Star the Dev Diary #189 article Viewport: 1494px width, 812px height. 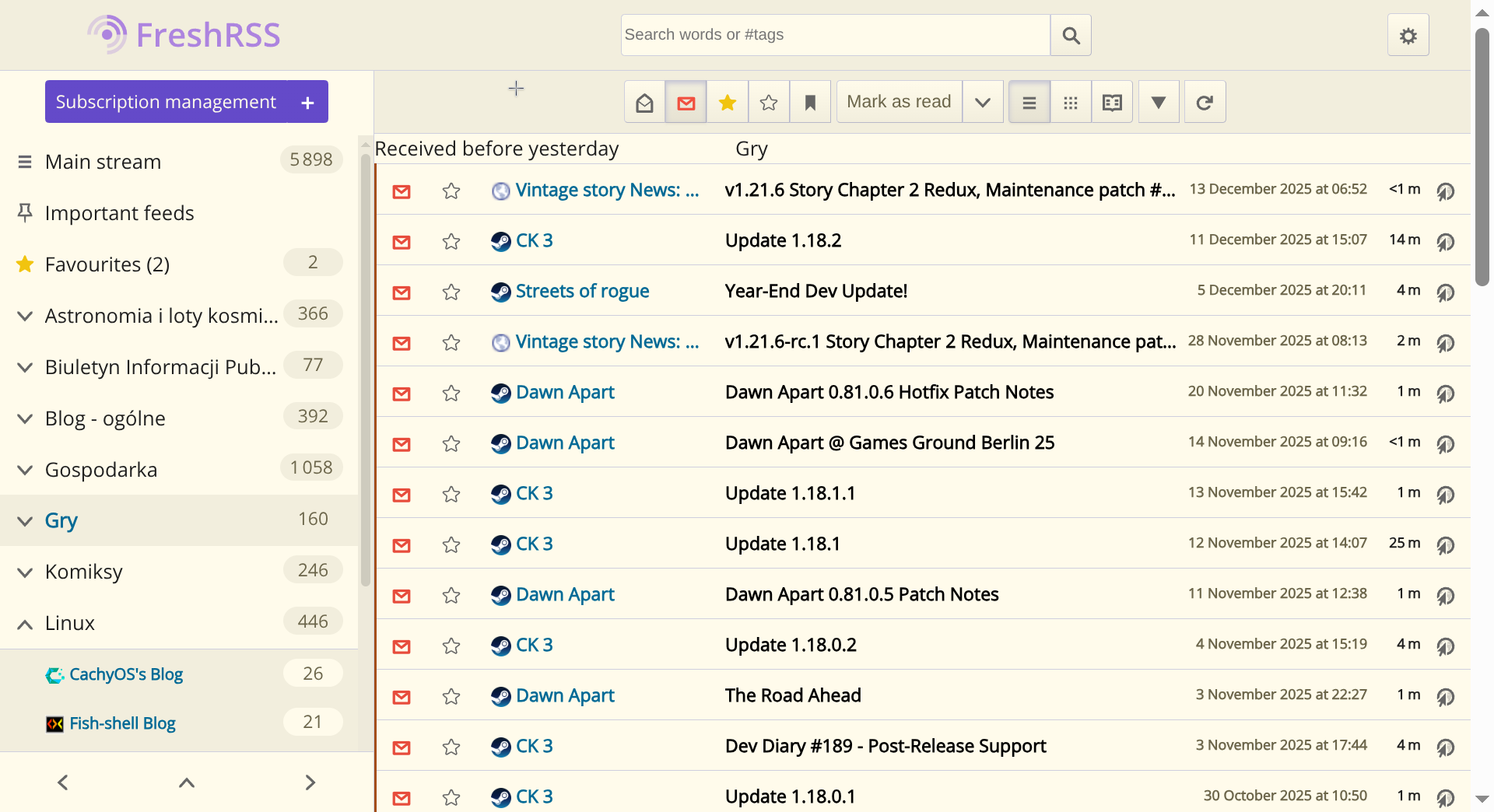(451, 747)
